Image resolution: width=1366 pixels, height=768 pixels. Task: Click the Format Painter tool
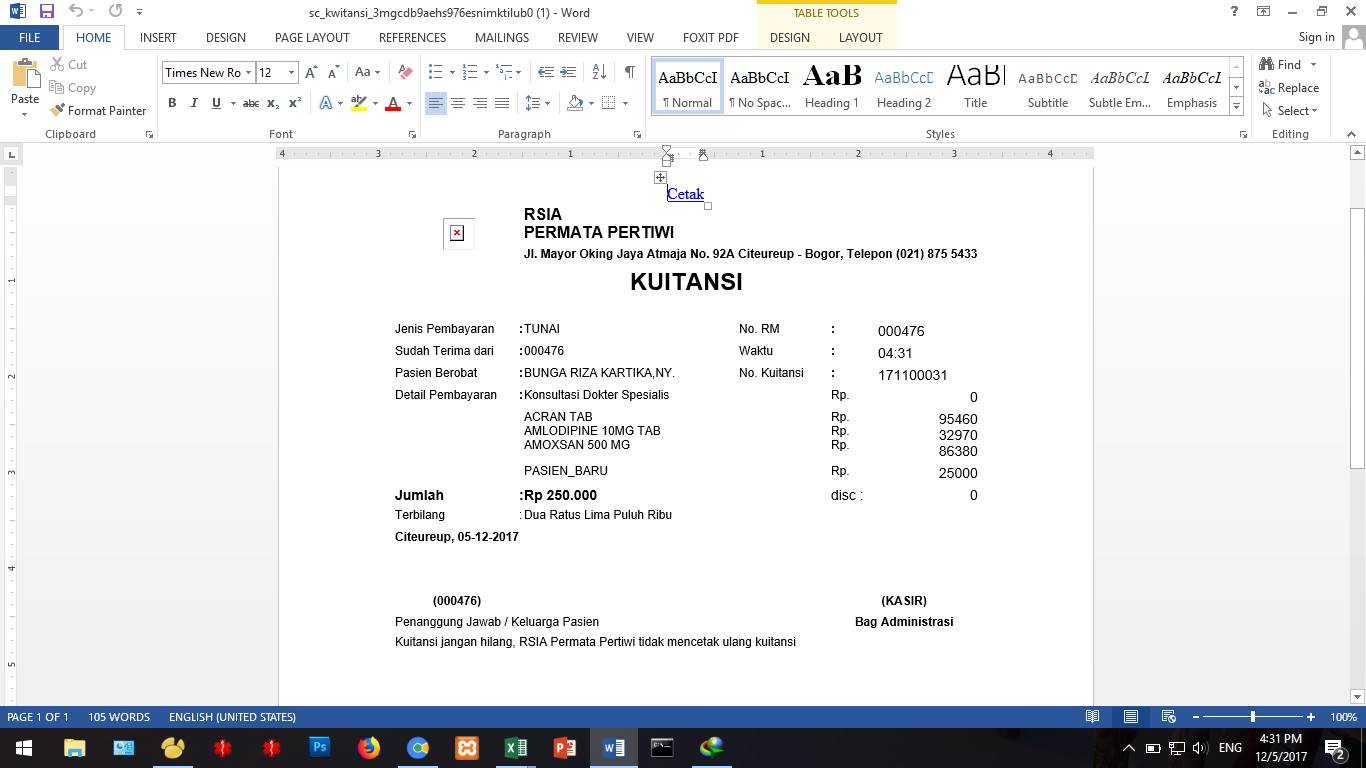98,111
